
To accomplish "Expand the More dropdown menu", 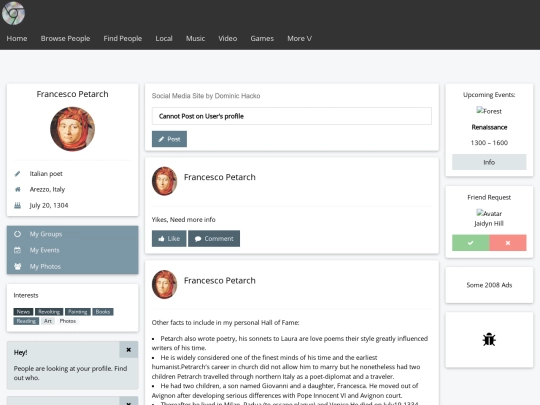I will (300, 39).
